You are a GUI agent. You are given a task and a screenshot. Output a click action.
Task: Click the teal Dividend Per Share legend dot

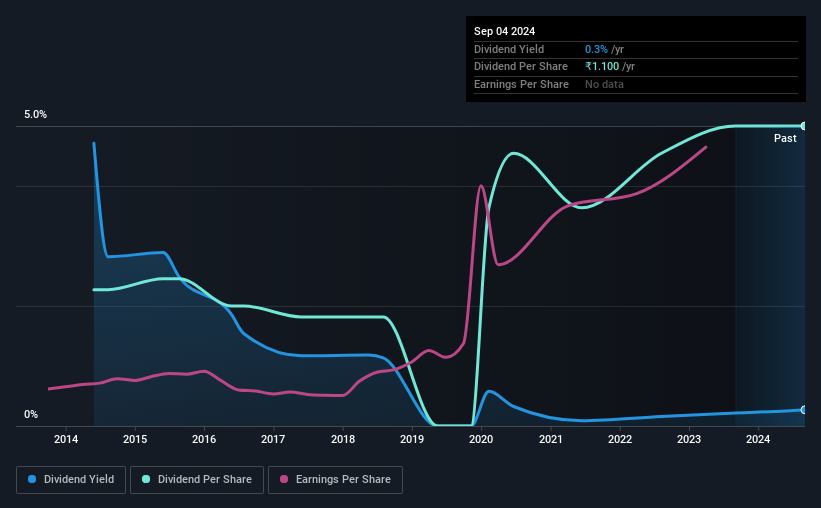146,479
